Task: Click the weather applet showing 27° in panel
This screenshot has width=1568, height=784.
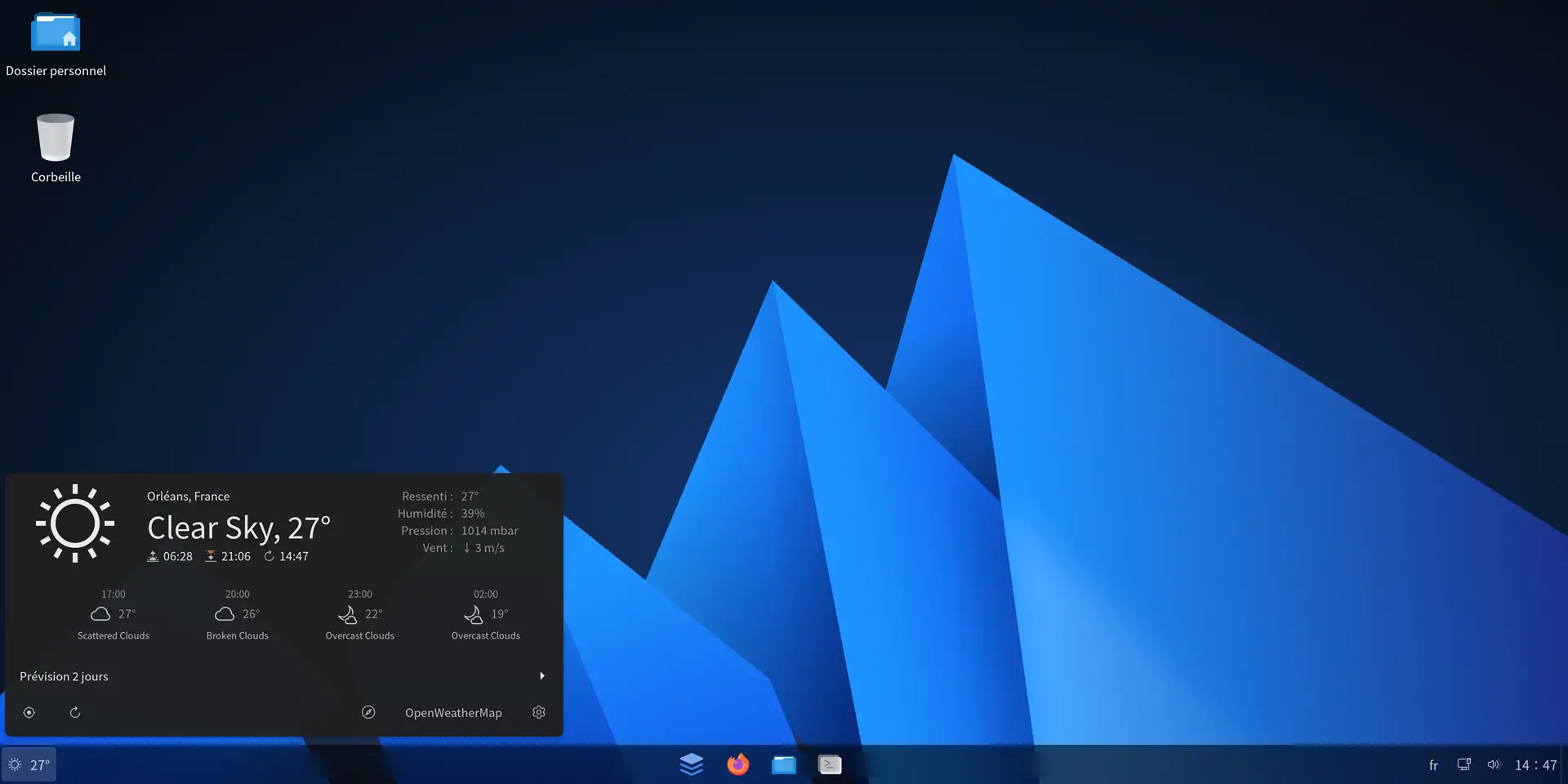Action: [x=29, y=765]
